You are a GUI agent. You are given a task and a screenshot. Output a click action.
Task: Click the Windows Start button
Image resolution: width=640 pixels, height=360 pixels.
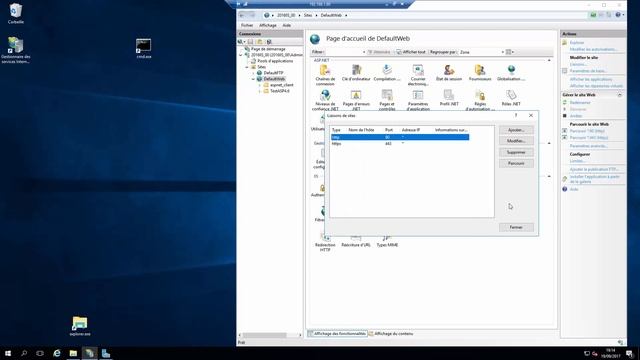8,353
